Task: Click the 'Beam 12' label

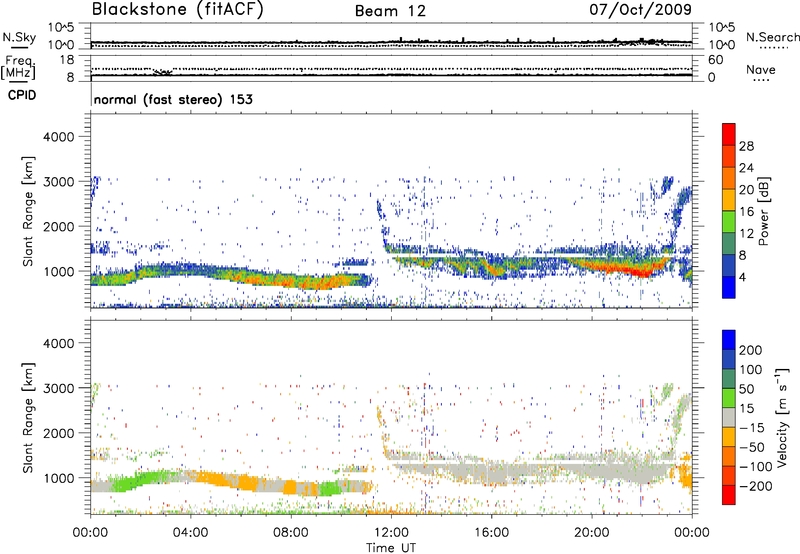Action: (x=390, y=11)
